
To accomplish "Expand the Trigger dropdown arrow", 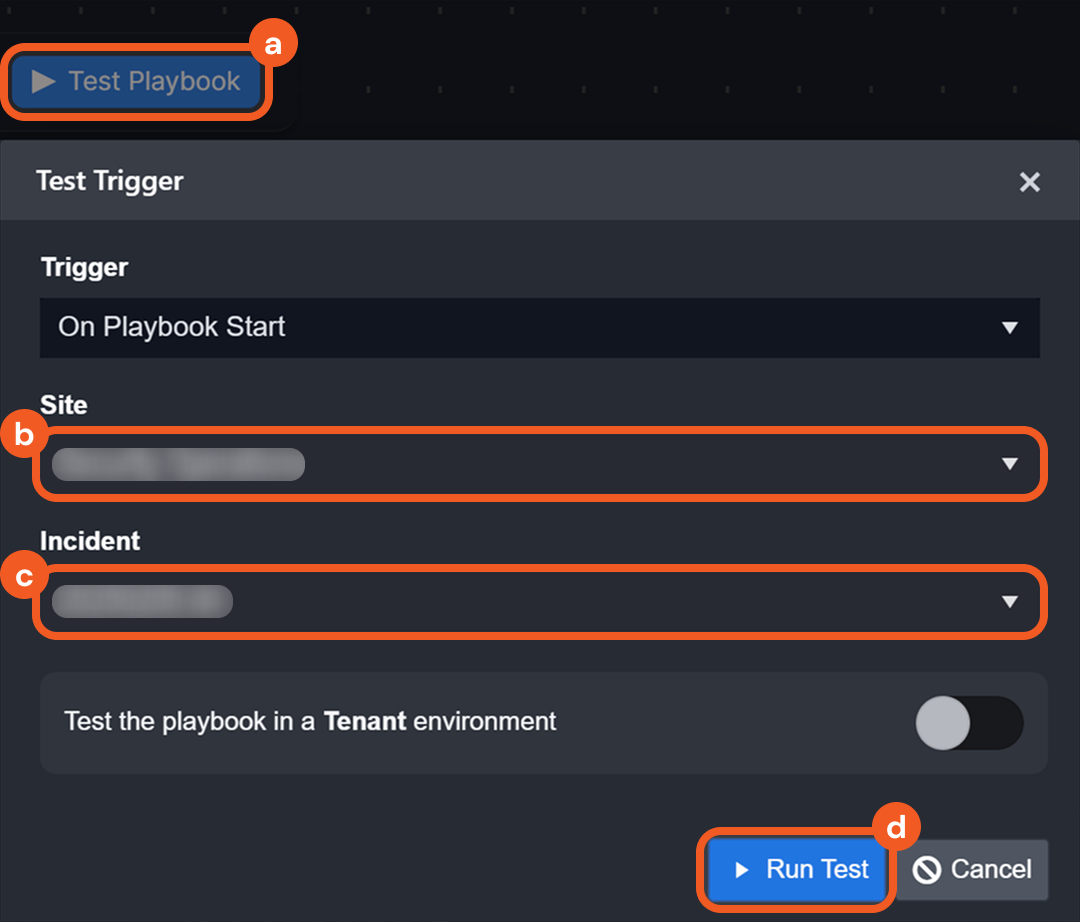I will [x=1009, y=328].
